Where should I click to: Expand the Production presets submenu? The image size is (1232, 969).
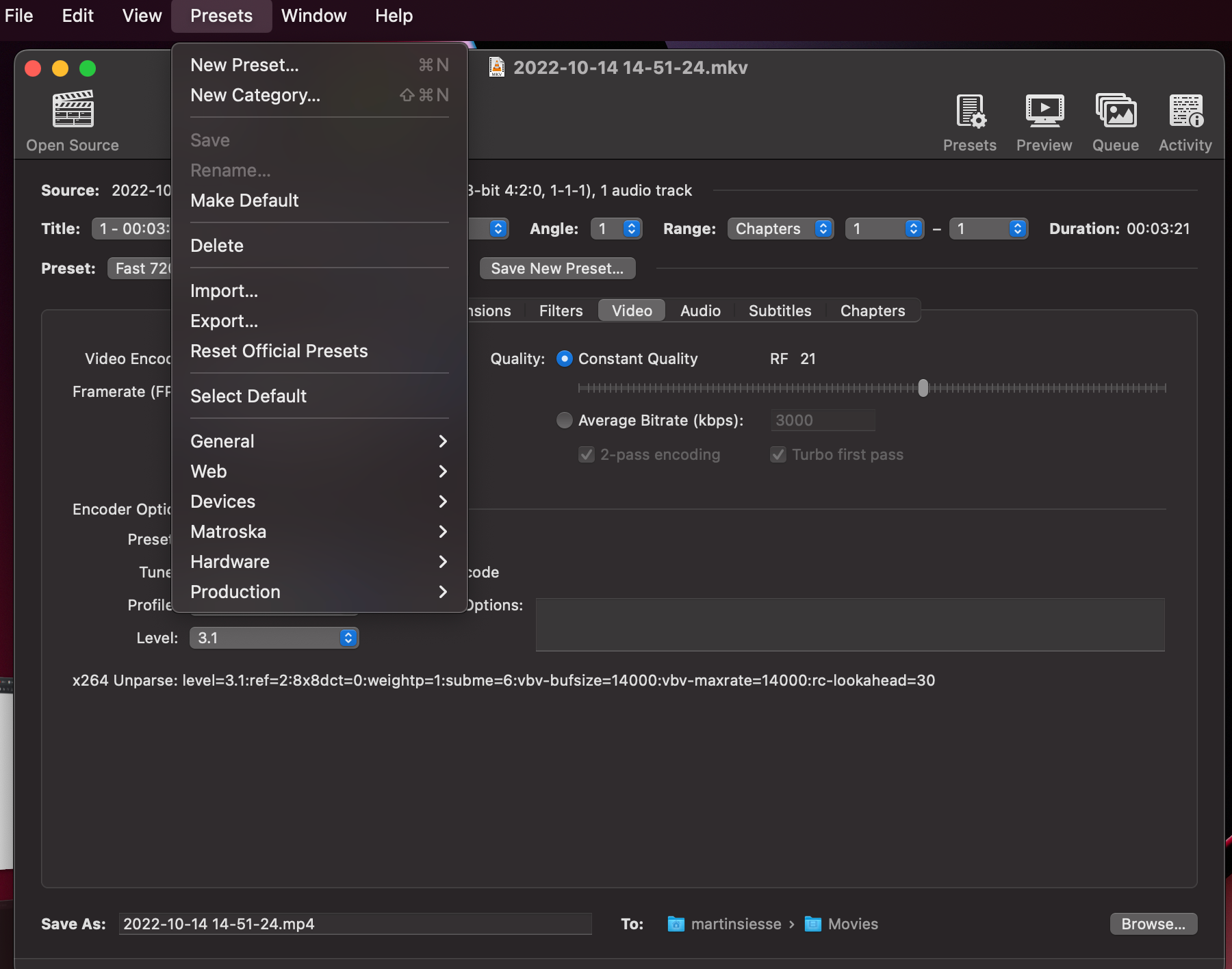coord(320,592)
